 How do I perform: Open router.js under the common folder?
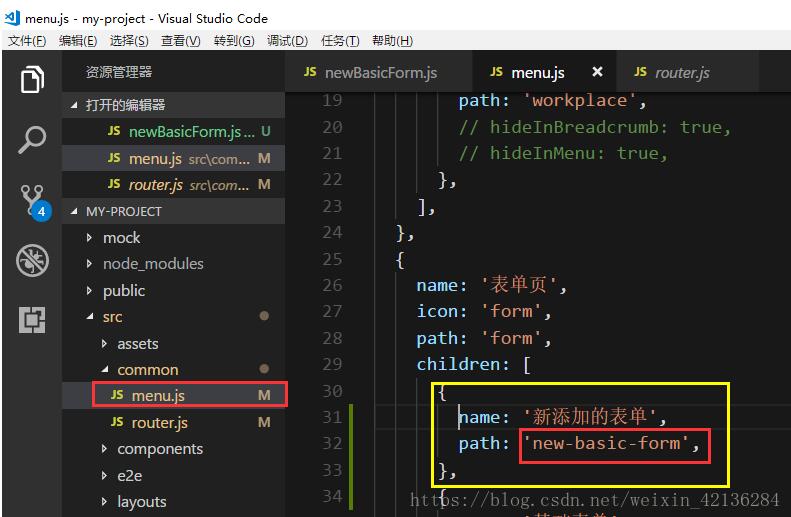(x=174, y=422)
